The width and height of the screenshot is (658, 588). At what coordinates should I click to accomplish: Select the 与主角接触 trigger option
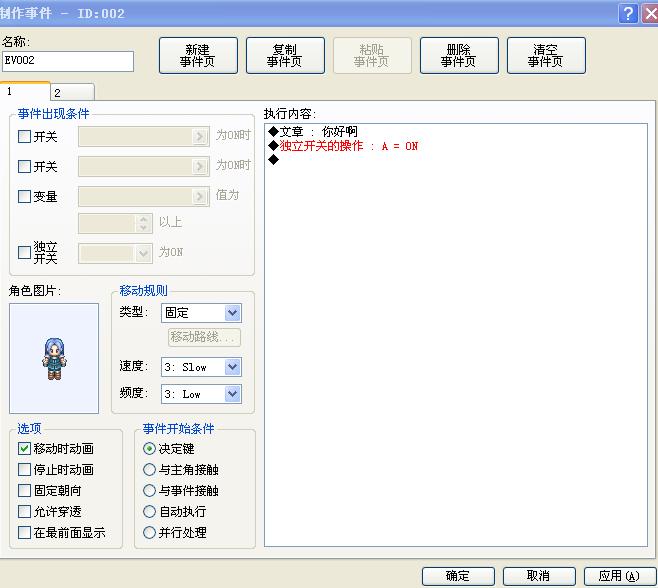pyautogui.click(x=149, y=470)
